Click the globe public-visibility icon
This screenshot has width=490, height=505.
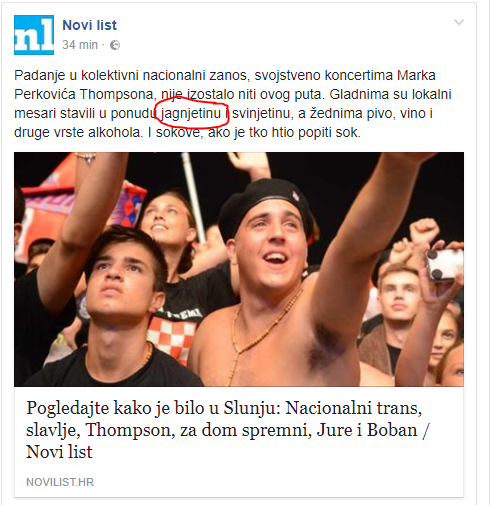pos(115,45)
